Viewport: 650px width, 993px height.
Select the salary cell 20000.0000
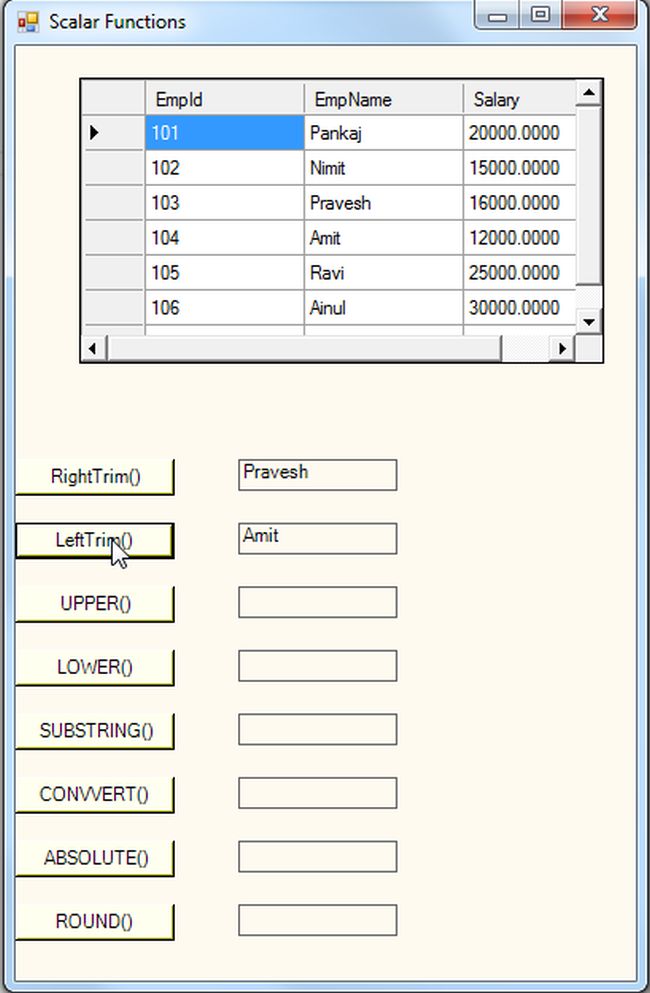(x=519, y=133)
